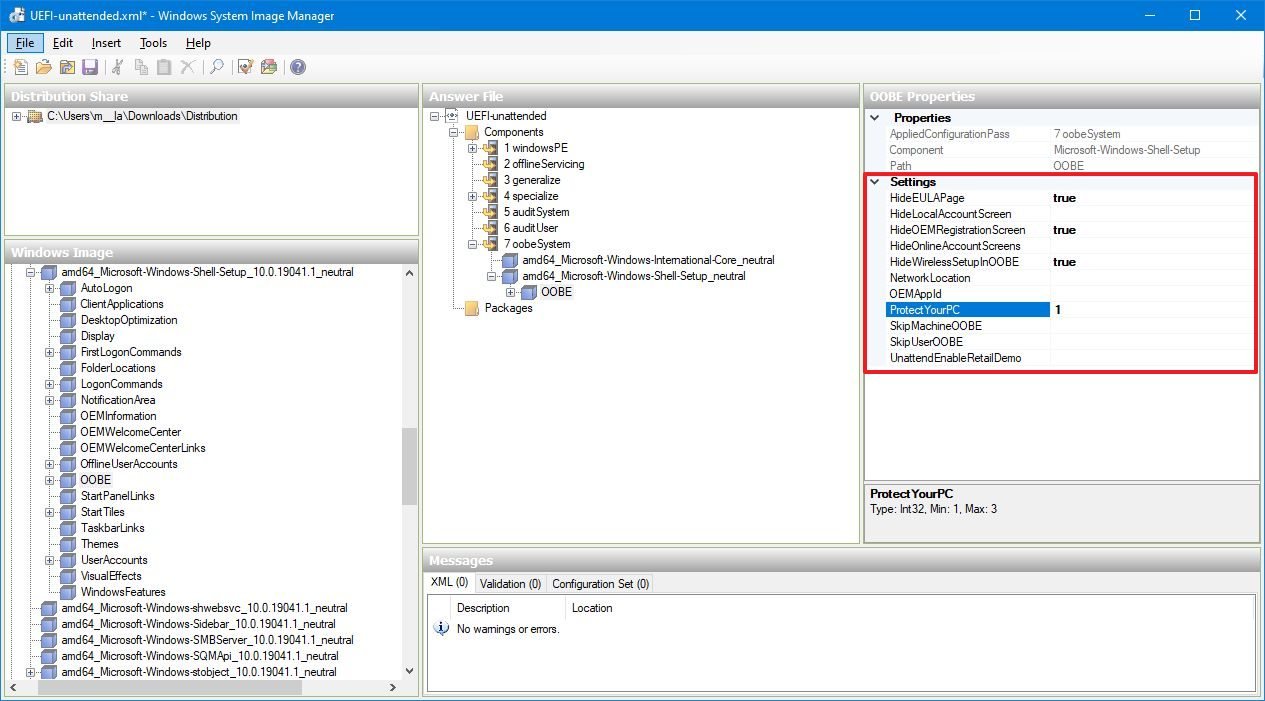Select 3 generalize pass
1265x701 pixels.
click(532, 180)
